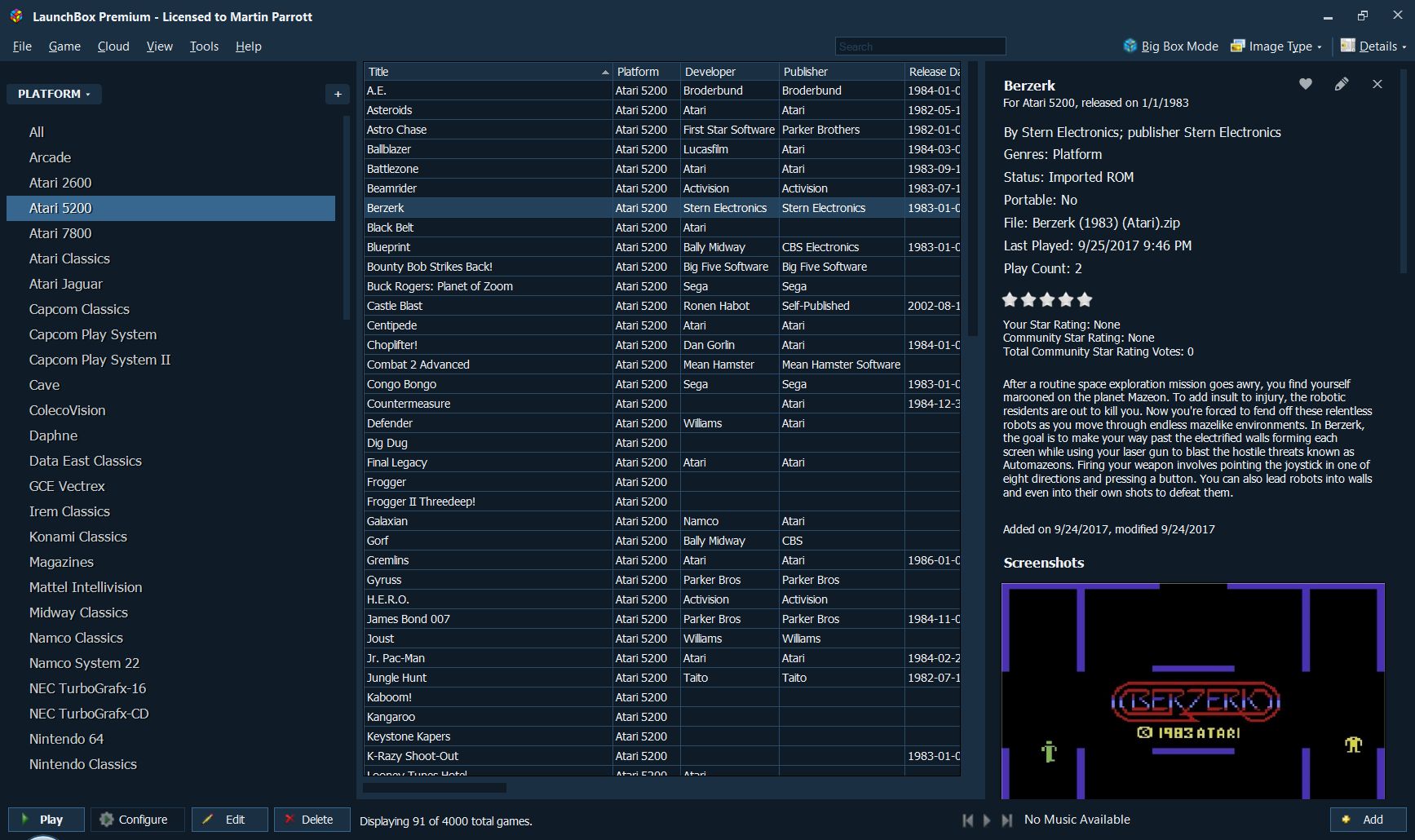Select the Atari Jaguar platform
The height and width of the screenshot is (840, 1415).
click(x=170, y=284)
